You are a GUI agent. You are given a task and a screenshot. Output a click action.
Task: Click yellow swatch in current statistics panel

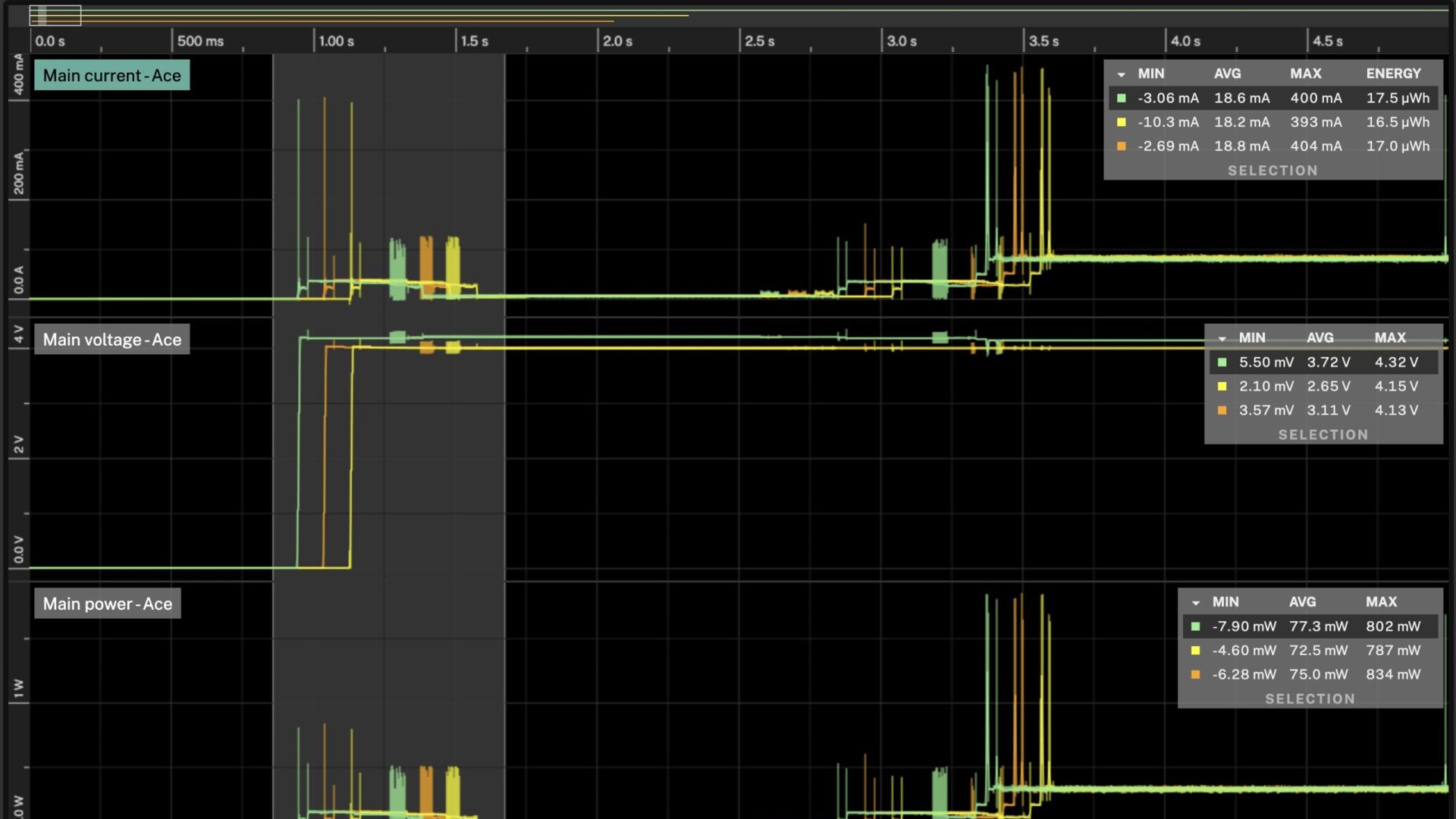pos(1121,122)
